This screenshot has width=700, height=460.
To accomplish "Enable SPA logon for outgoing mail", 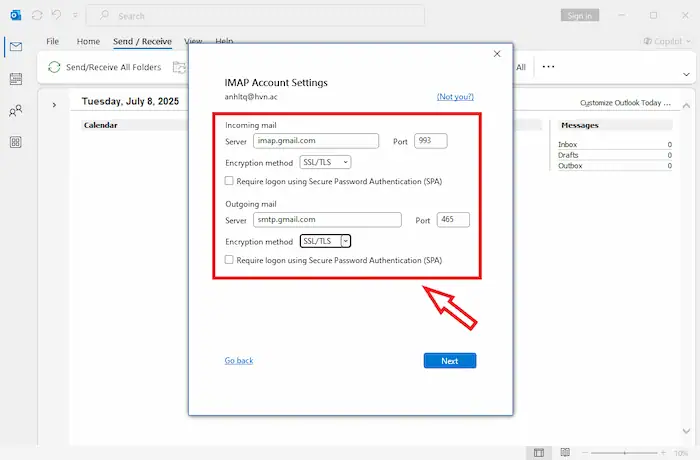I will tap(229, 259).
